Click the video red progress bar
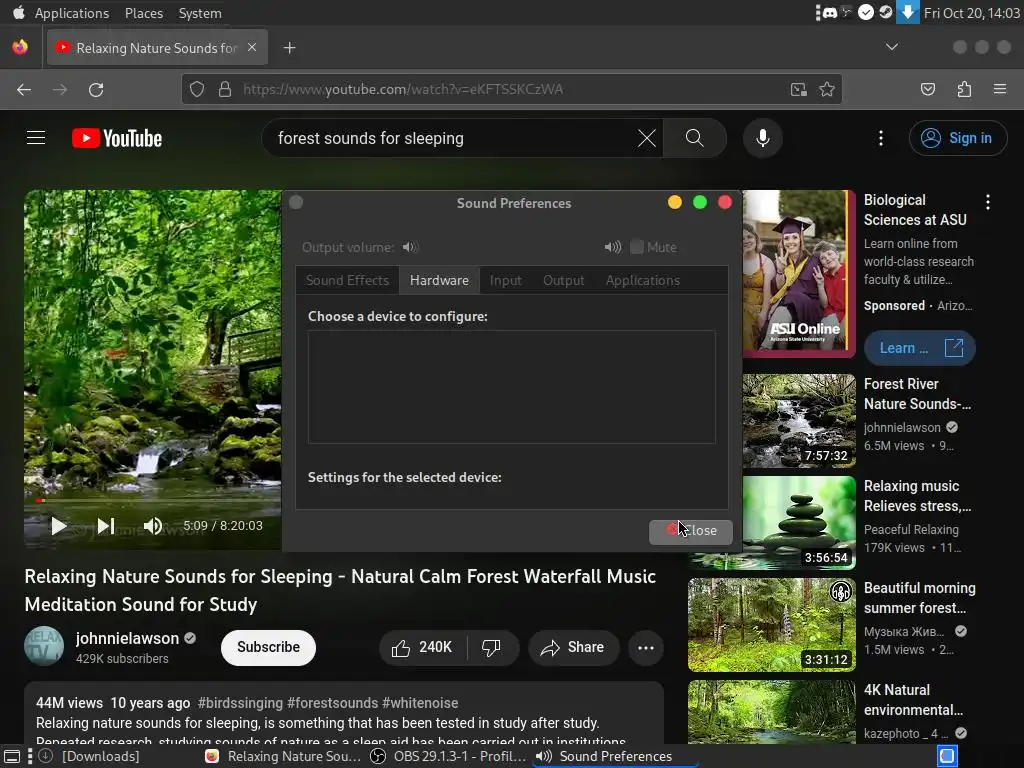This screenshot has width=1024, height=768. click(153, 500)
